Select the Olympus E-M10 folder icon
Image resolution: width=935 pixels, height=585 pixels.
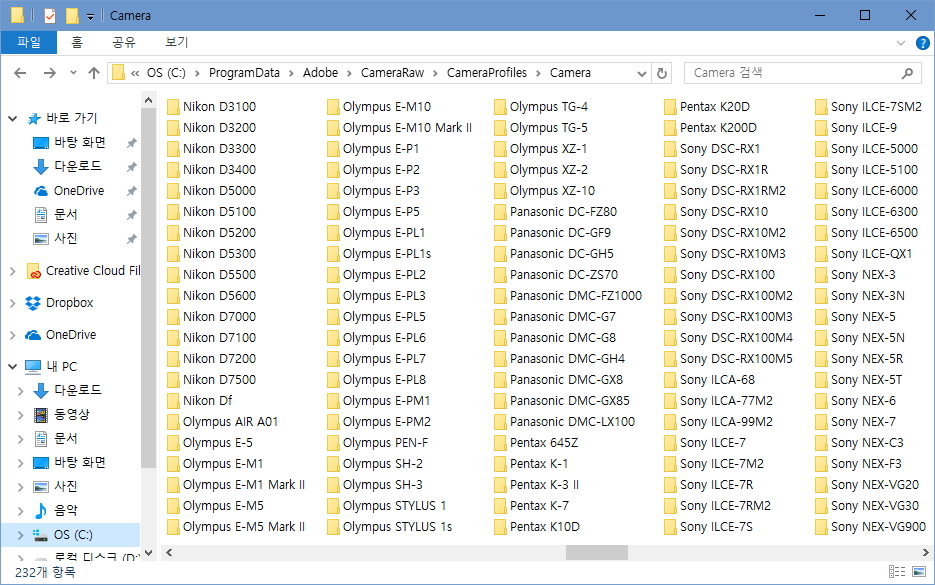333,107
